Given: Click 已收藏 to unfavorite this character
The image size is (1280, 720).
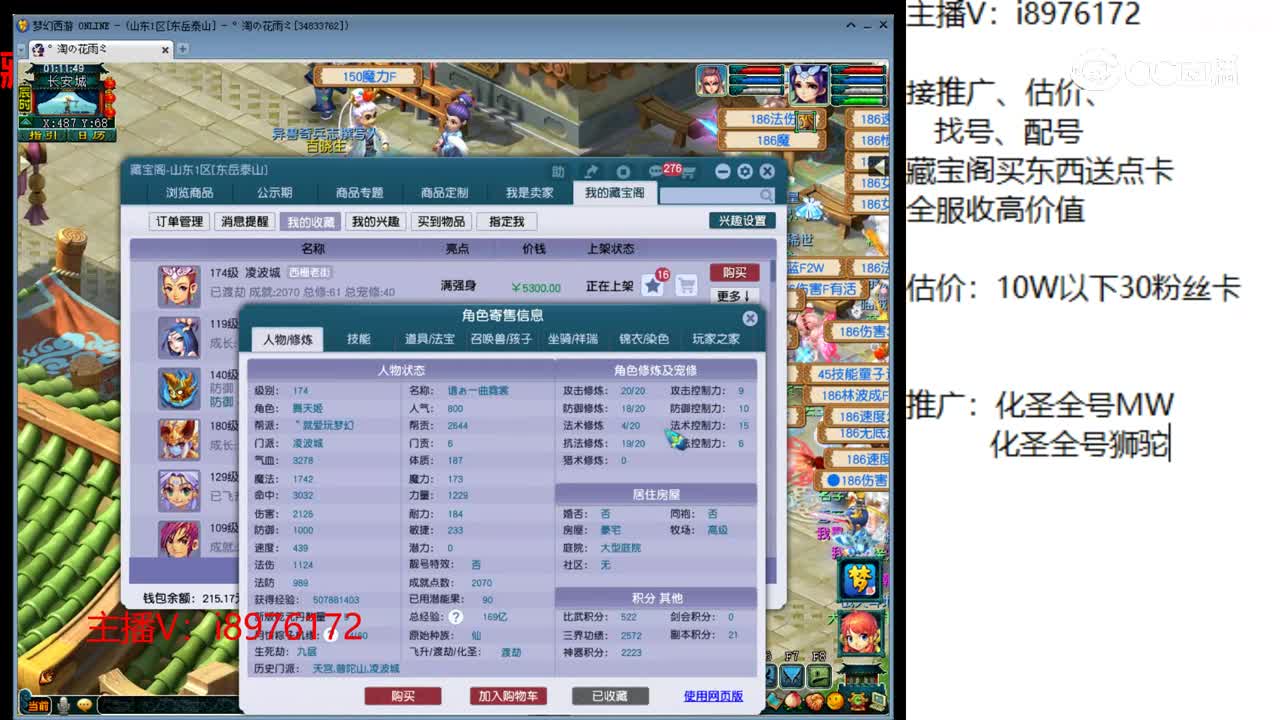Looking at the screenshot, I should tap(610, 697).
